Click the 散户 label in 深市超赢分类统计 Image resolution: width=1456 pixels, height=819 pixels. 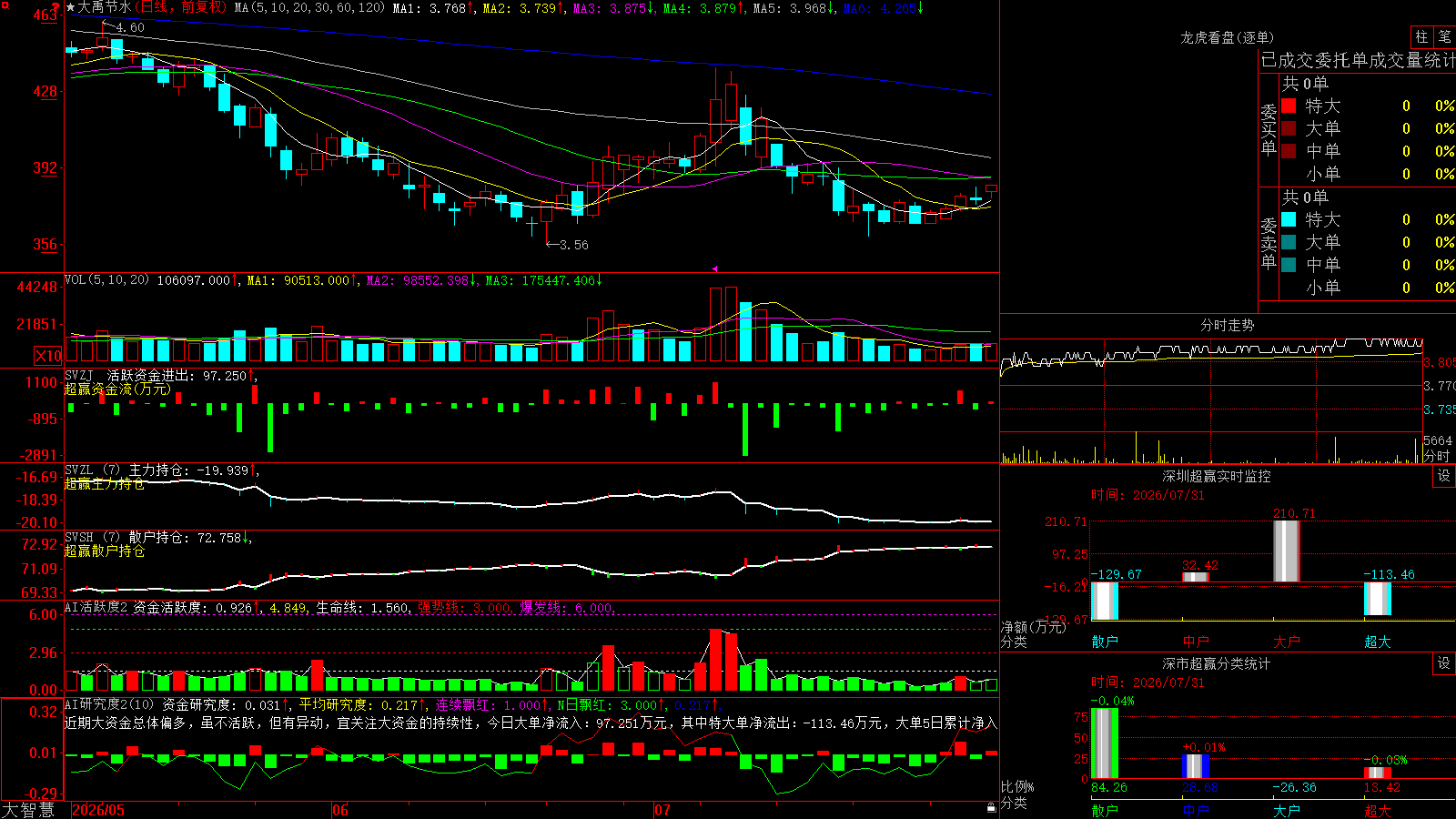click(x=1105, y=810)
